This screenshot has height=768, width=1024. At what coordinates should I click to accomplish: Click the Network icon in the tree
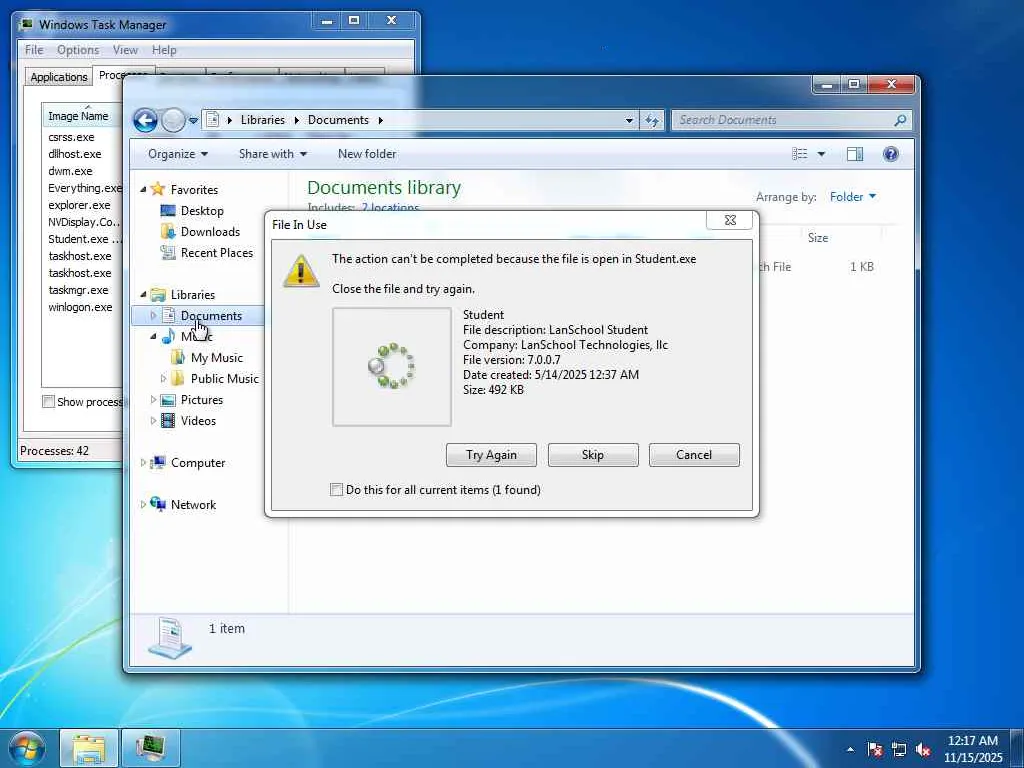coord(157,504)
